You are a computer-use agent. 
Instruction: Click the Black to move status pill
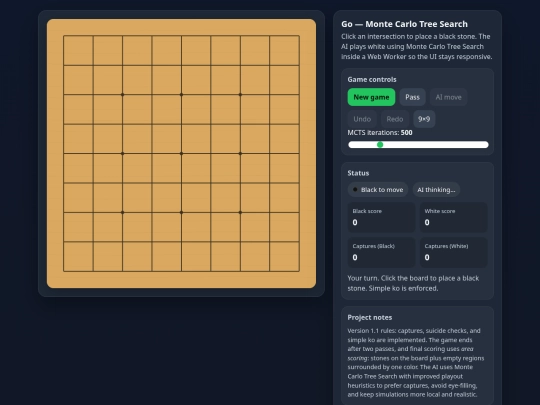pyautogui.click(x=378, y=190)
